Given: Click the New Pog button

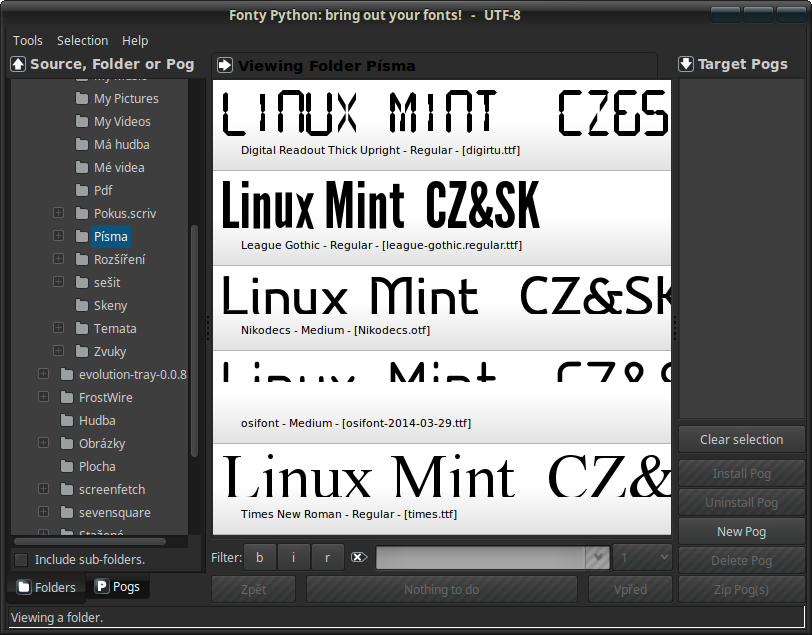Looking at the screenshot, I should click(x=742, y=532).
